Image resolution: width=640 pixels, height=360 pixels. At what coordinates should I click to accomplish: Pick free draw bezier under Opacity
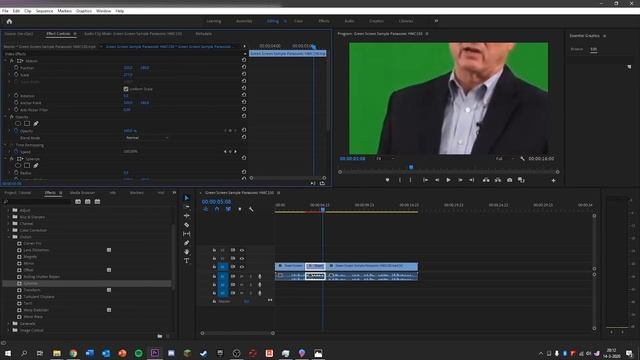click(x=36, y=124)
